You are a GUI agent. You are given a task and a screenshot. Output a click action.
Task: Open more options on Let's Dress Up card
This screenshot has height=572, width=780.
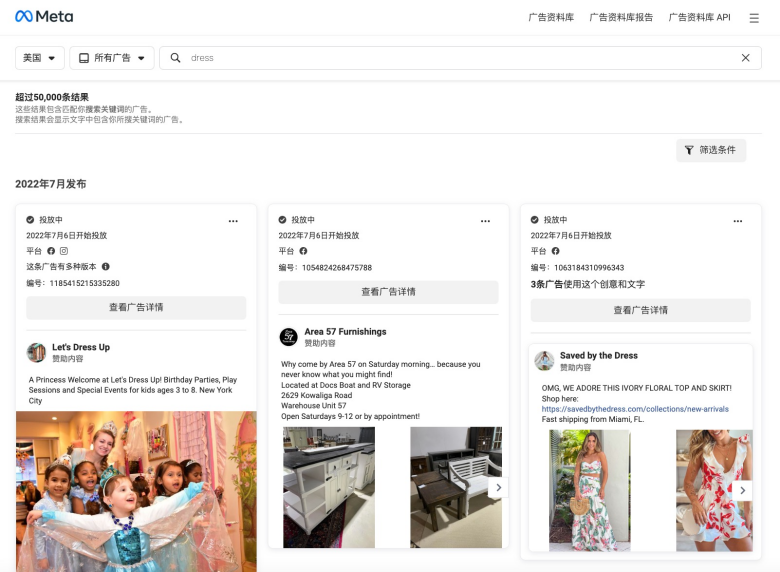tap(233, 221)
